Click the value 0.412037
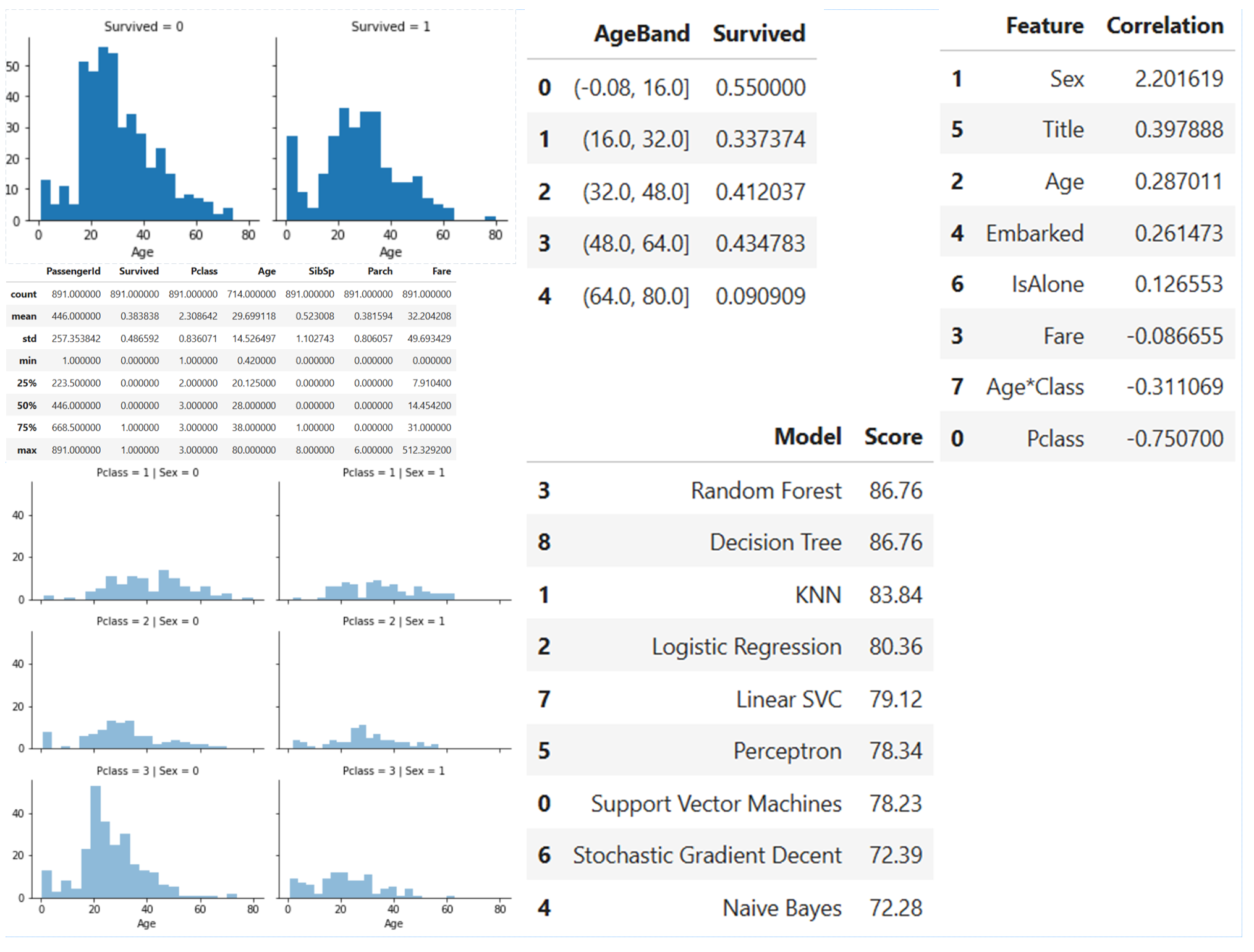Viewport: 1254px width, 952px height. click(760, 192)
